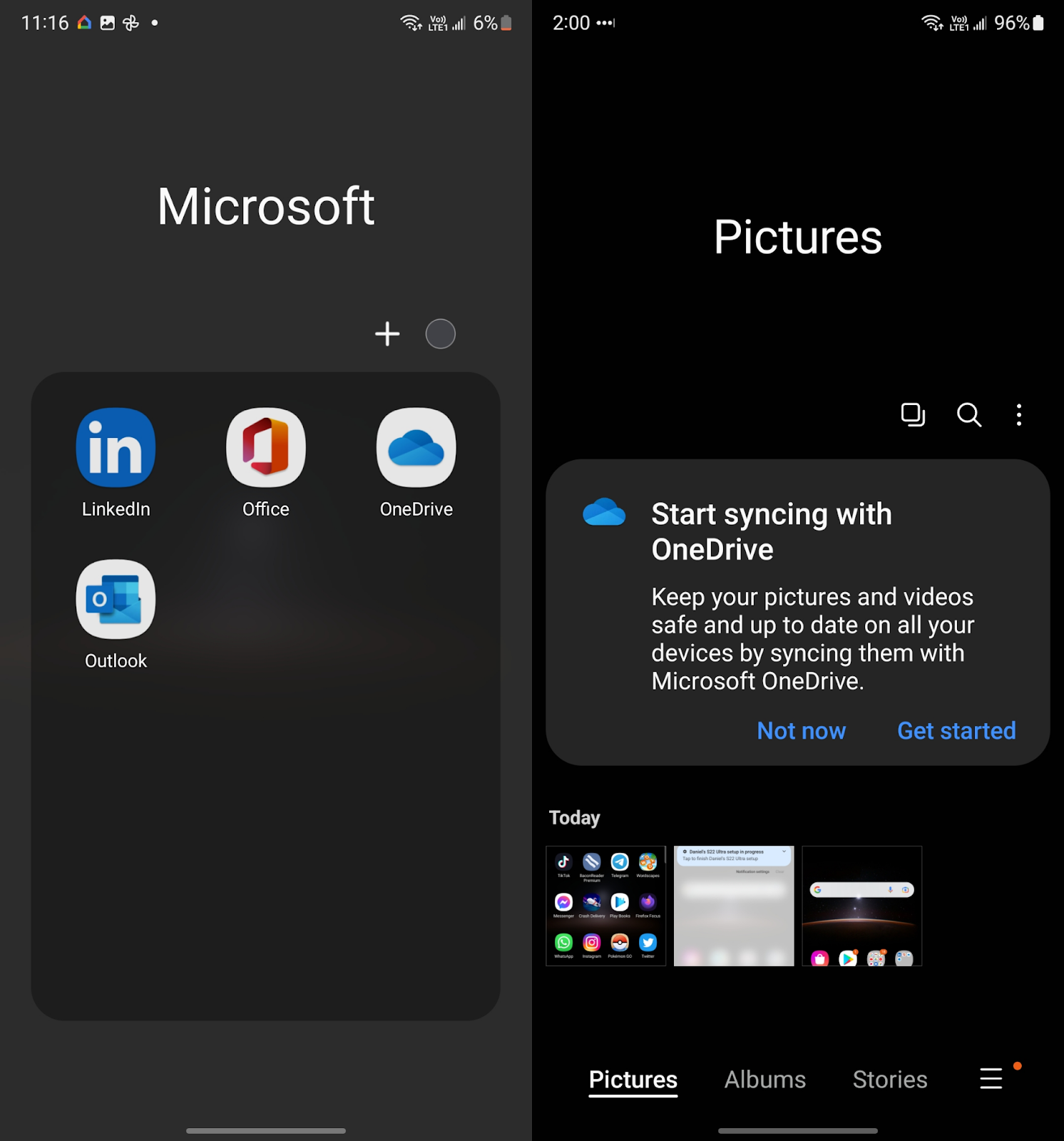1064x1141 pixels.
Task: Tap the image notification icon in status bar
Action: click(108, 23)
